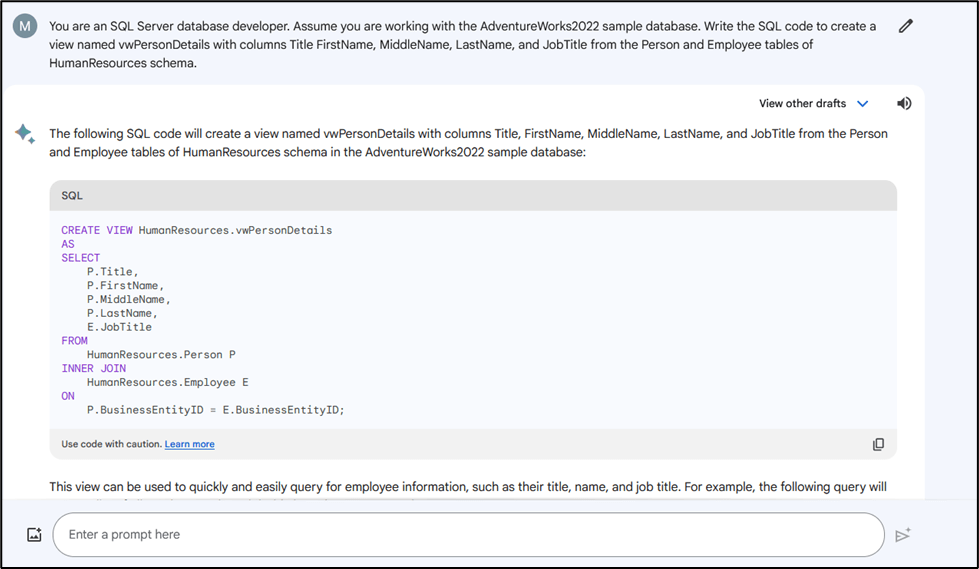Click the "View other drafts" label

[x=802, y=103]
